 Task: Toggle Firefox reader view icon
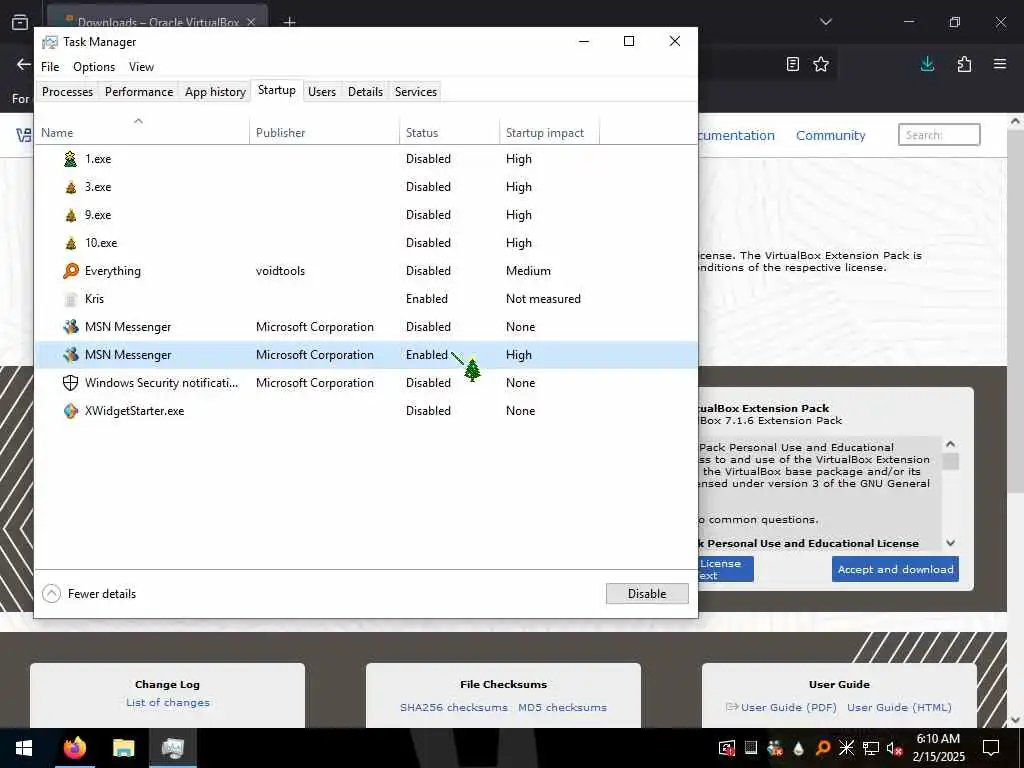click(793, 64)
